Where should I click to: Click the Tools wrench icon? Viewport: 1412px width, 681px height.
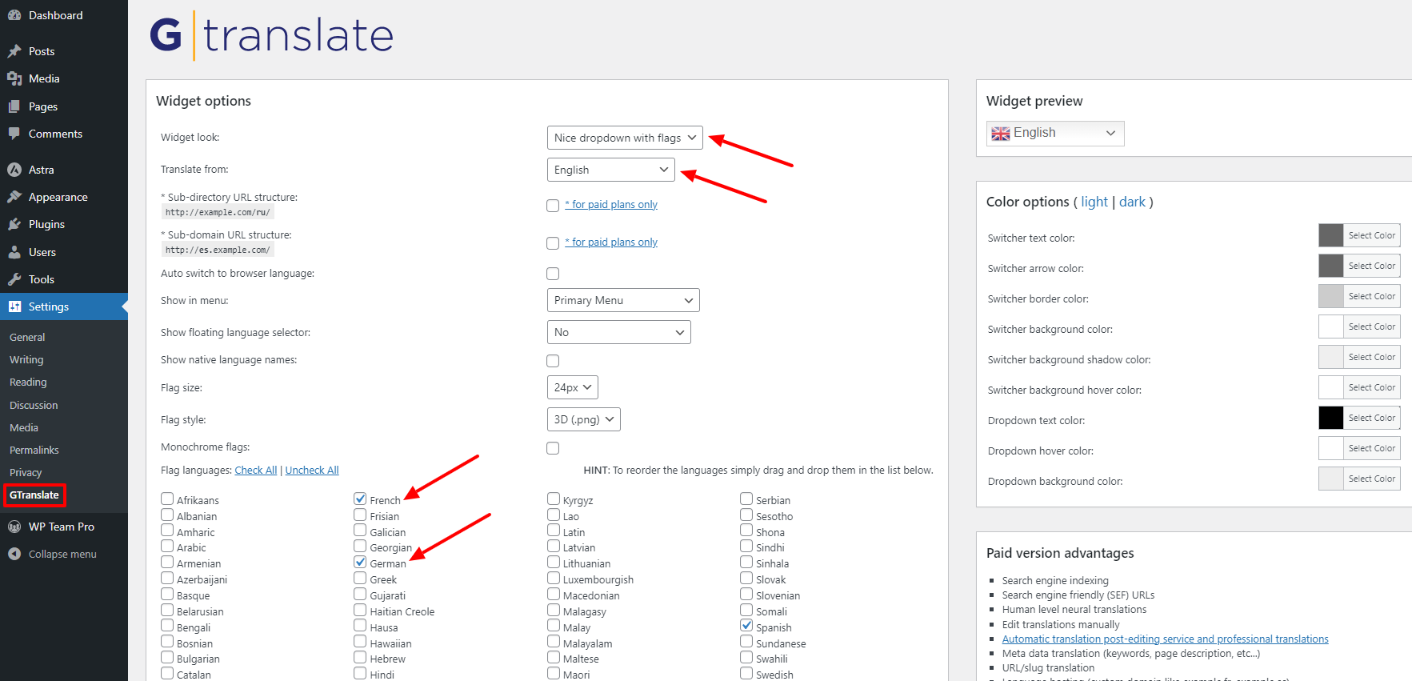pos(14,280)
